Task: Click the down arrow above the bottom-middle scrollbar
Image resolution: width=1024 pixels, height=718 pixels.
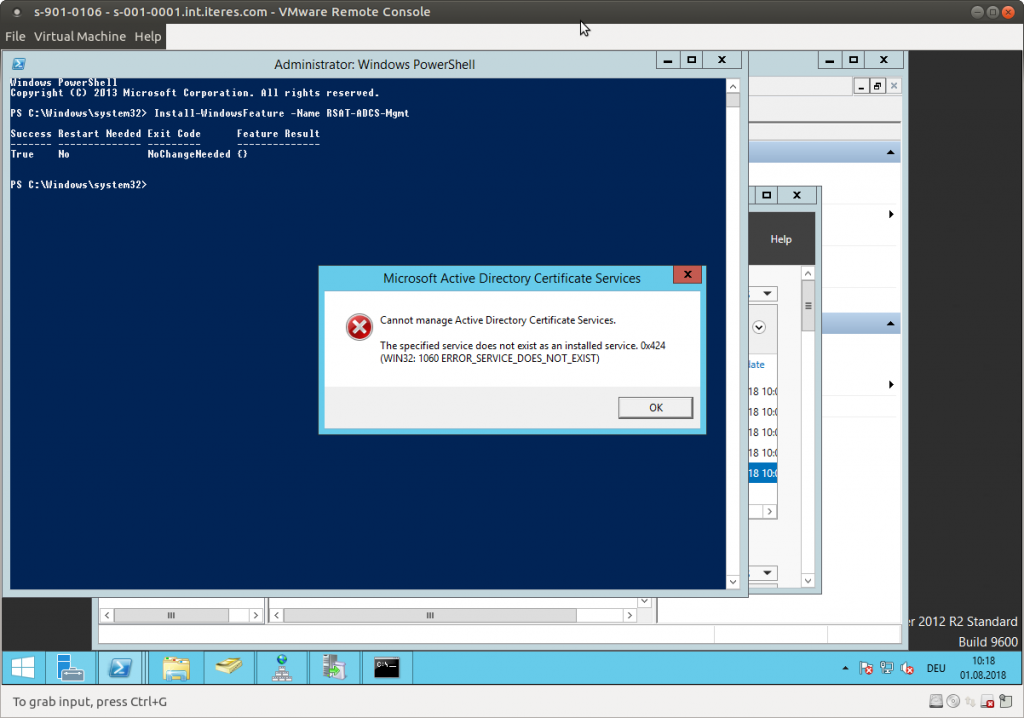Action: [645, 601]
